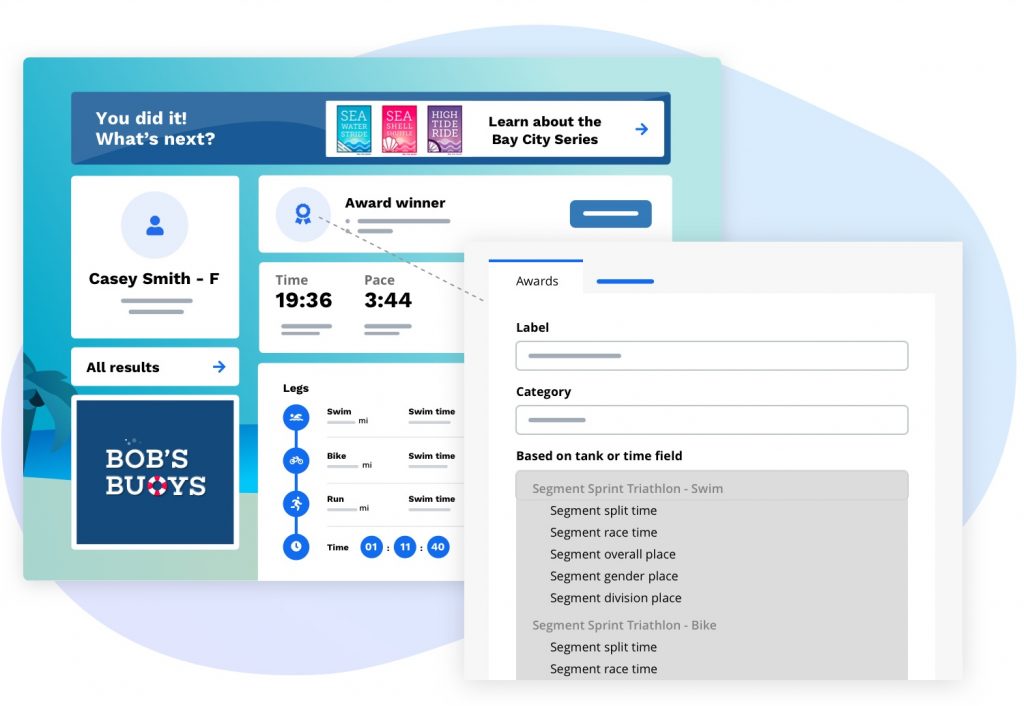Click the Category input field
The image size is (1024, 706).
pyautogui.click(x=711, y=420)
